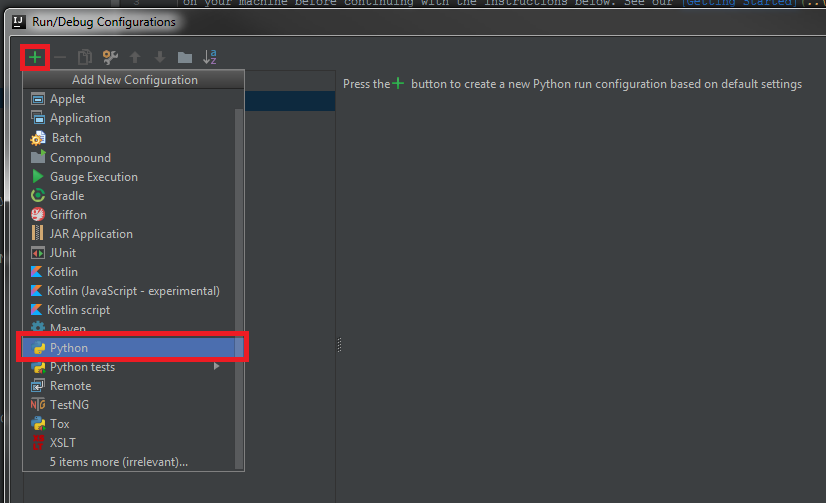
Task: Expand the Python tests submenu arrow
Action: 217,366
